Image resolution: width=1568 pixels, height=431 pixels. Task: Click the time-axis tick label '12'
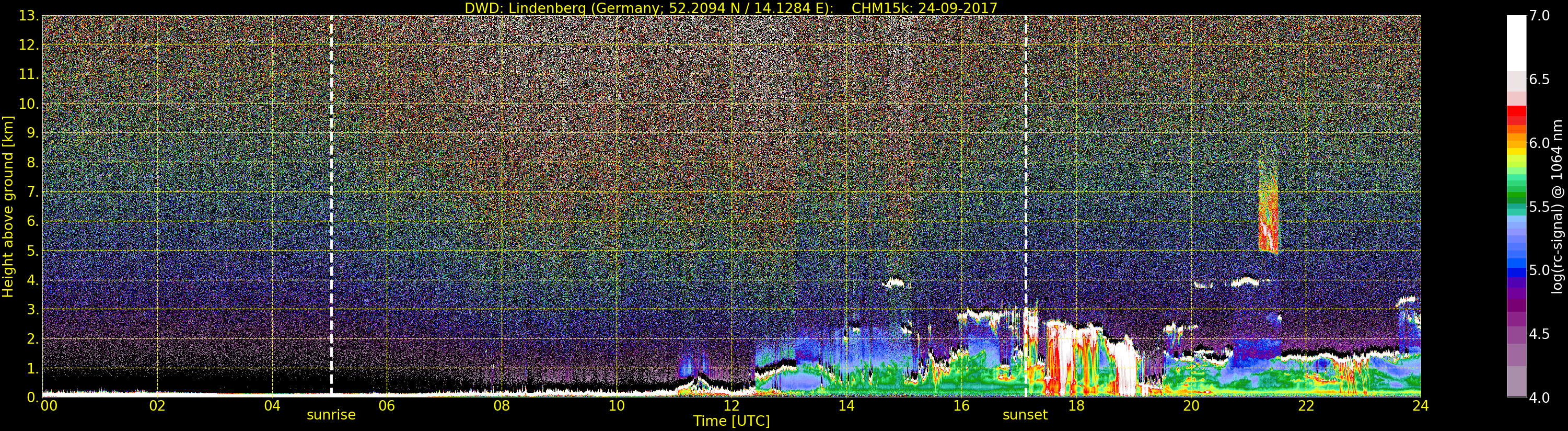tap(731, 406)
